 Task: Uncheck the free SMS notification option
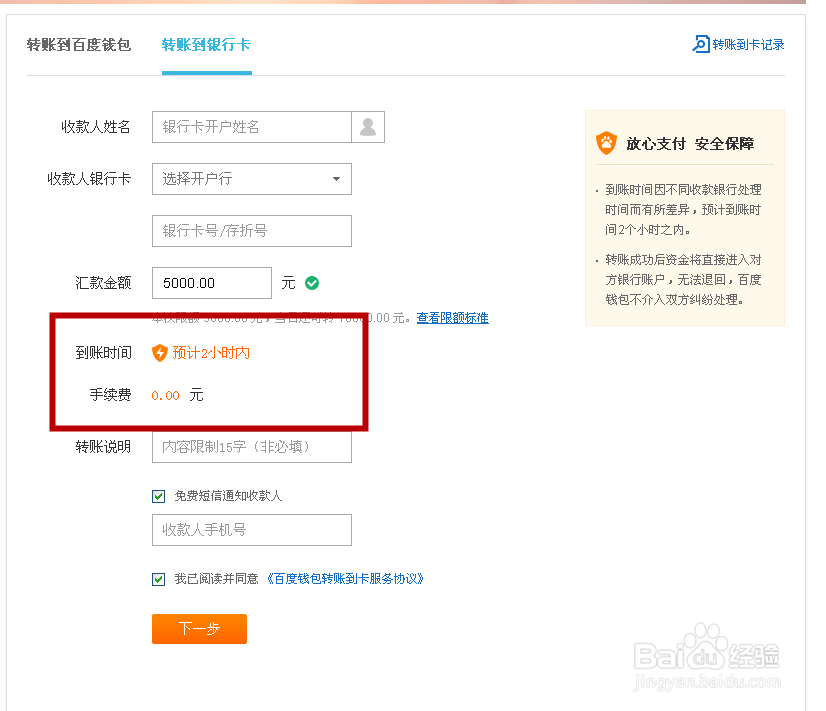coord(158,495)
